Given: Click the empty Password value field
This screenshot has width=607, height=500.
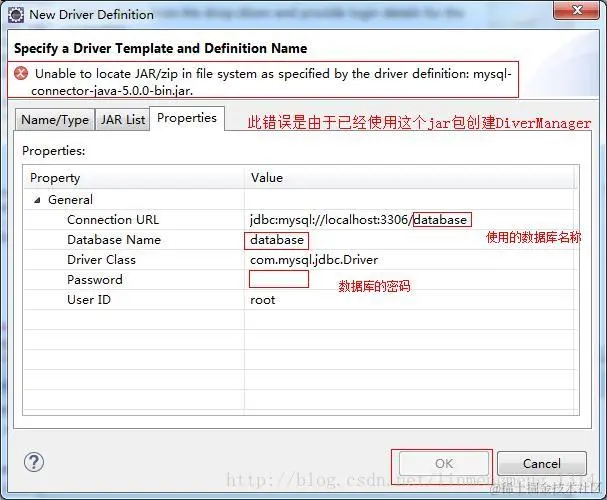Looking at the screenshot, I should pos(410,279).
